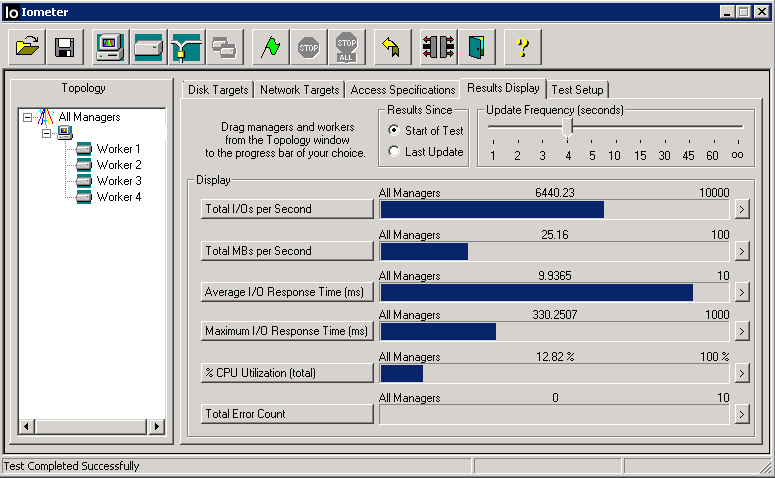Select Worker 2 label in Topology
The height and width of the screenshot is (478, 775).
[119, 165]
